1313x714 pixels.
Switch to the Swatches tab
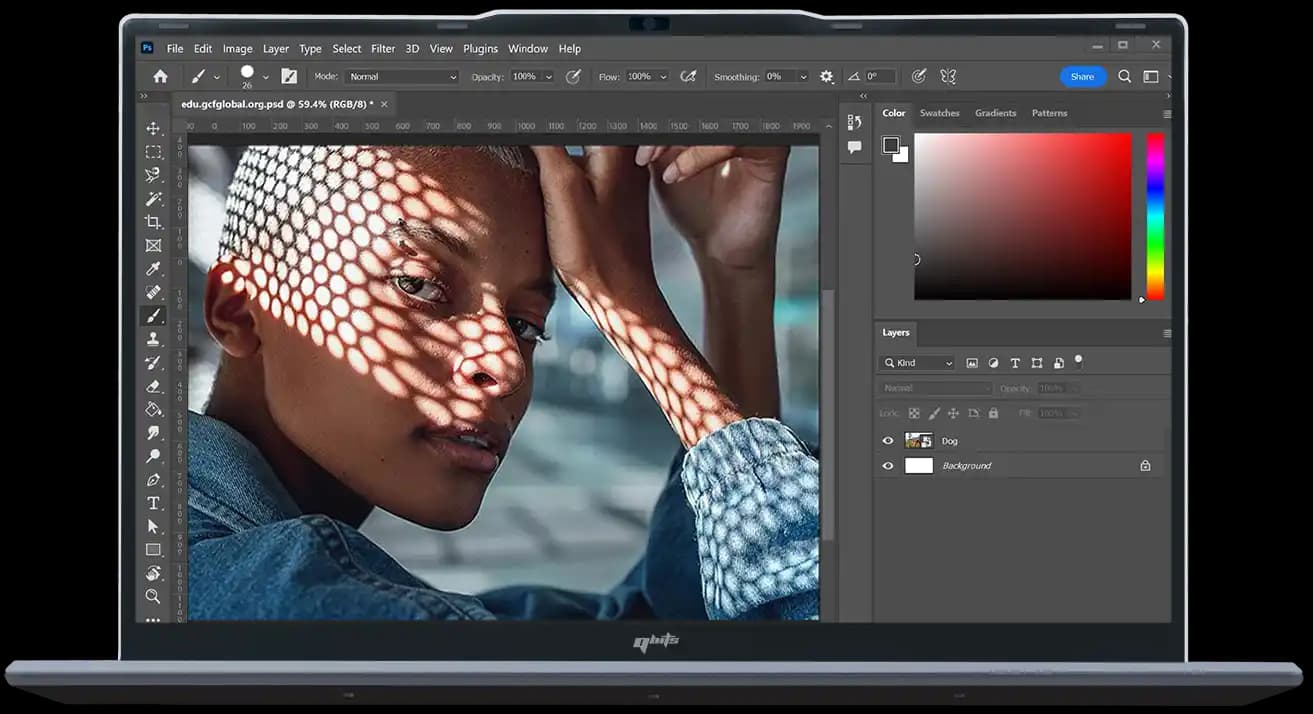(939, 113)
